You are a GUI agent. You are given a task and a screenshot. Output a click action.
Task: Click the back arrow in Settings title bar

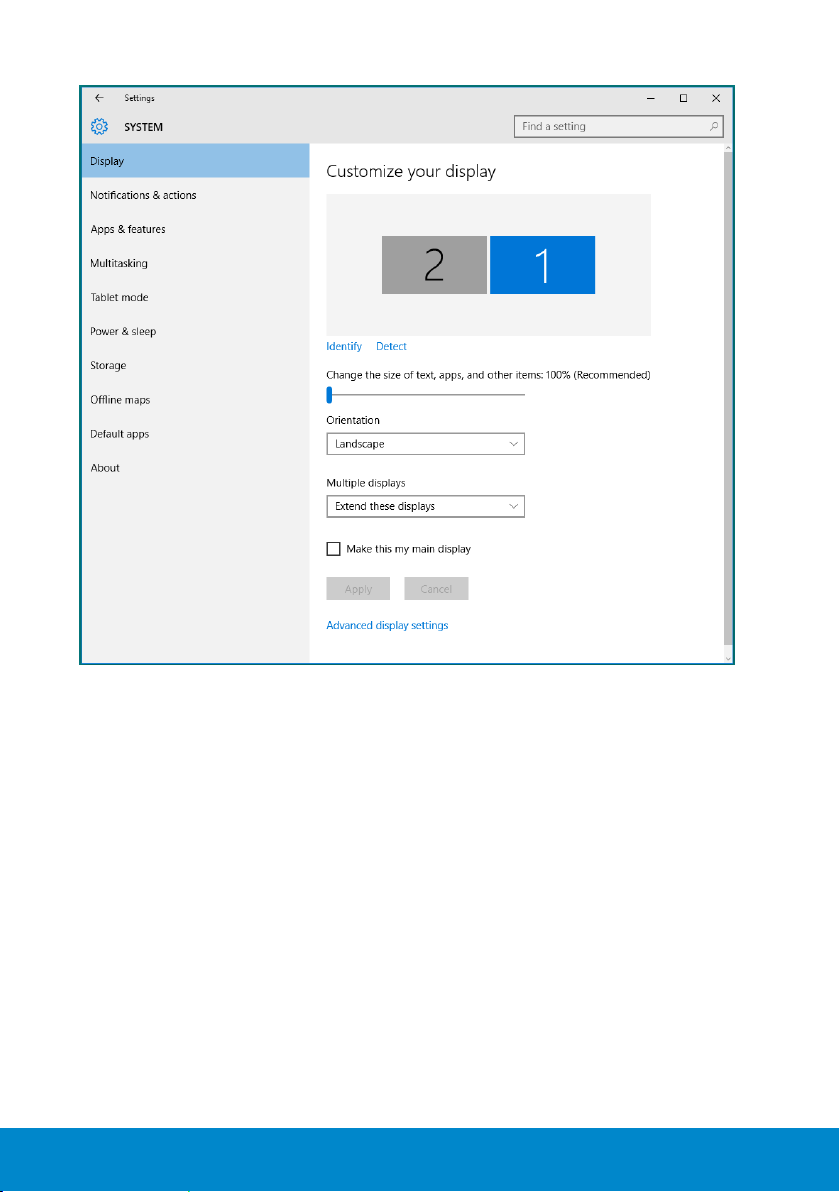point(99,98)
